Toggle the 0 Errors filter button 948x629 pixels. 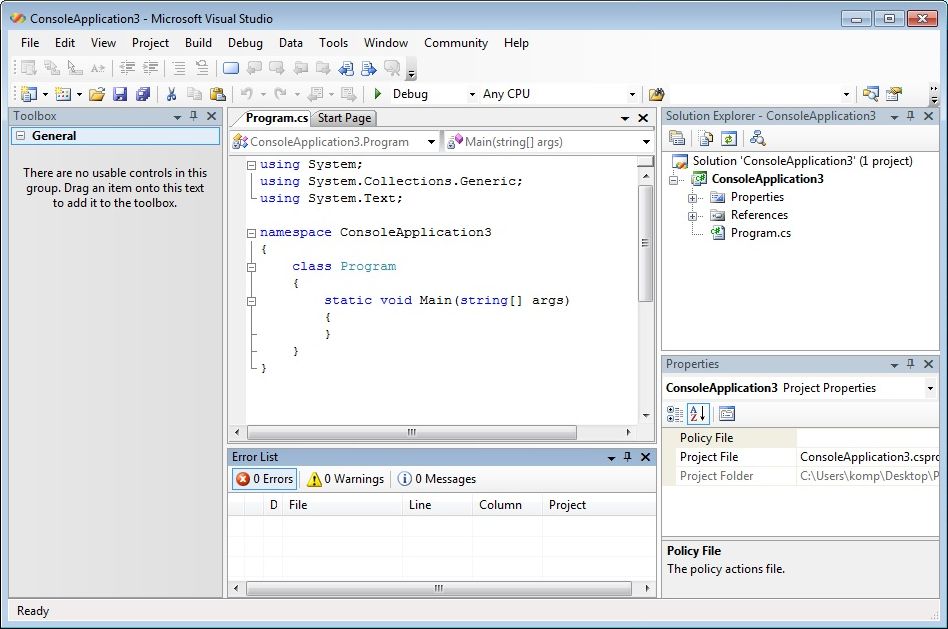(265, 479)
